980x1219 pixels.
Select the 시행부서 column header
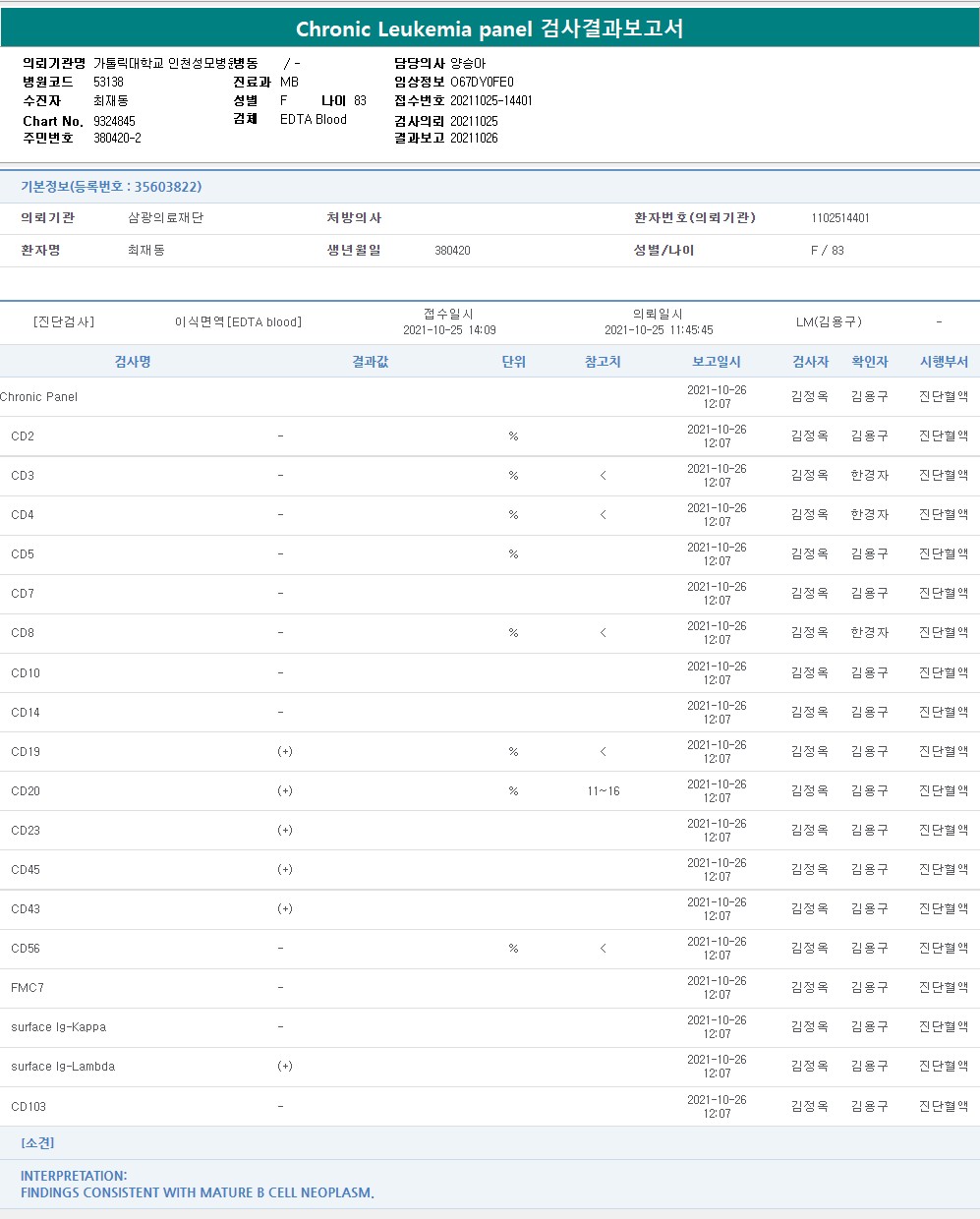click(944, 362)
